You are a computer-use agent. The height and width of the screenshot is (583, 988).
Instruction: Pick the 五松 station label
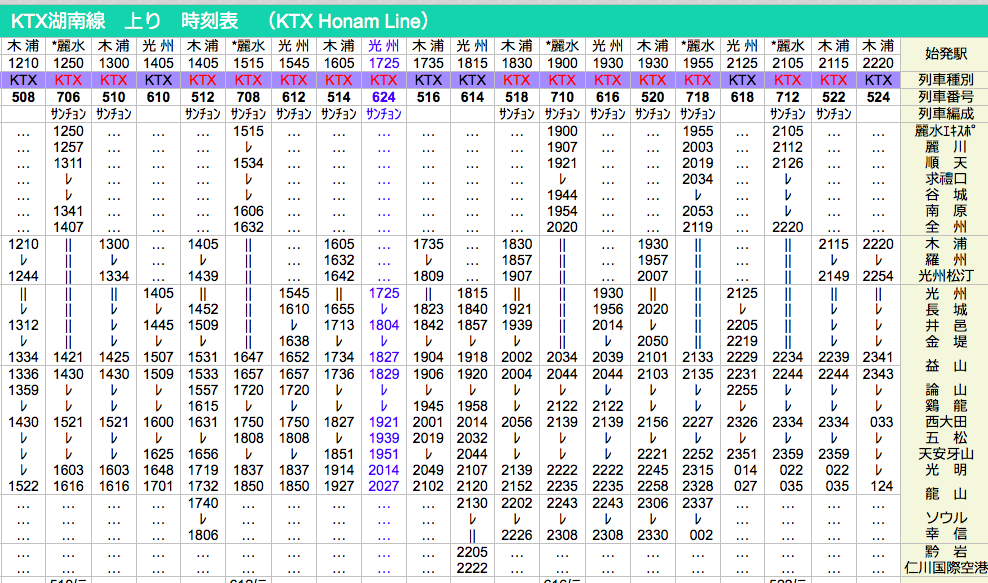946,438
